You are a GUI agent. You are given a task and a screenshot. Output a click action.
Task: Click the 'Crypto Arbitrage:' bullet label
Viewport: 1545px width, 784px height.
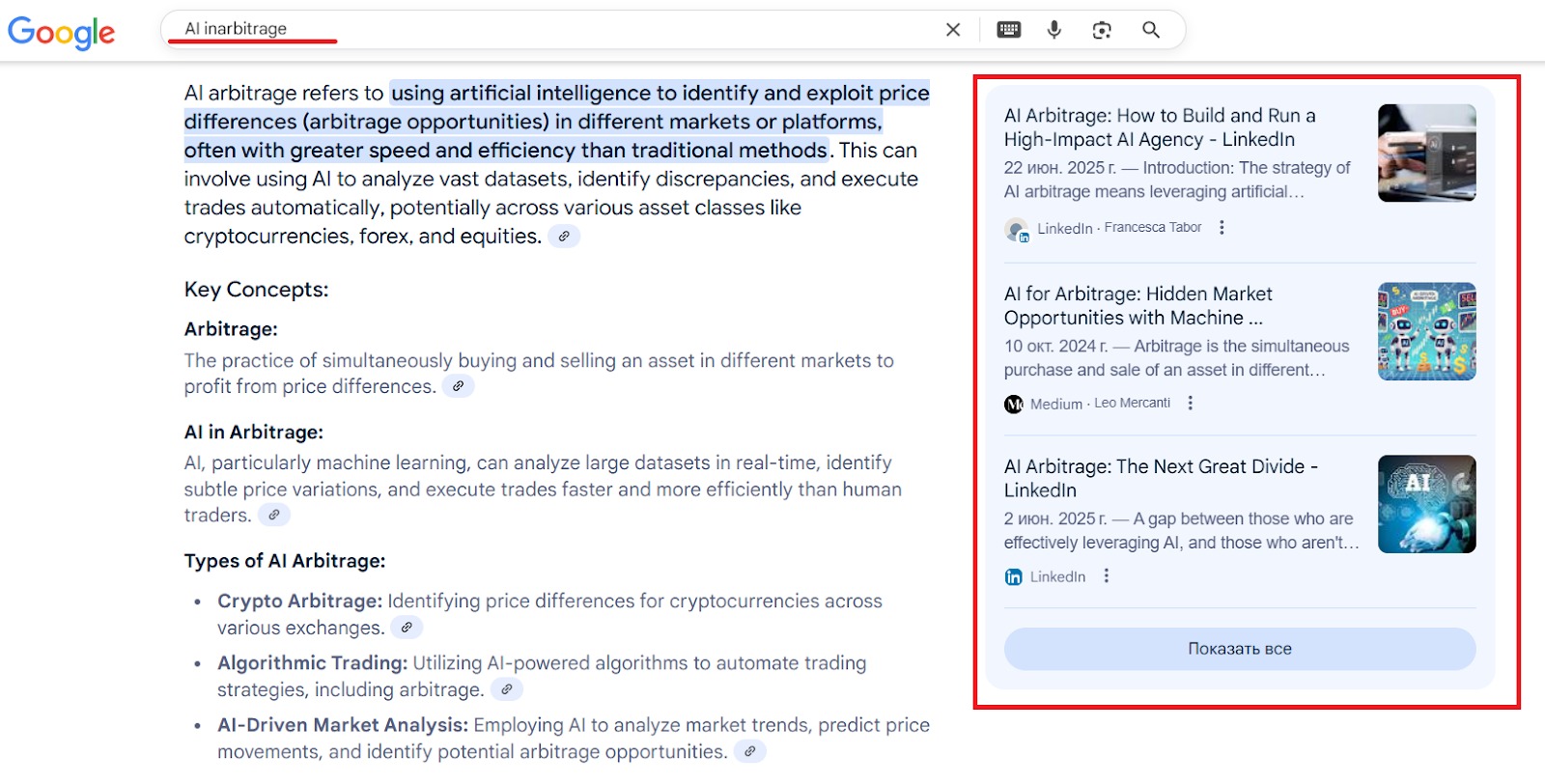click(x=299, y=601)
